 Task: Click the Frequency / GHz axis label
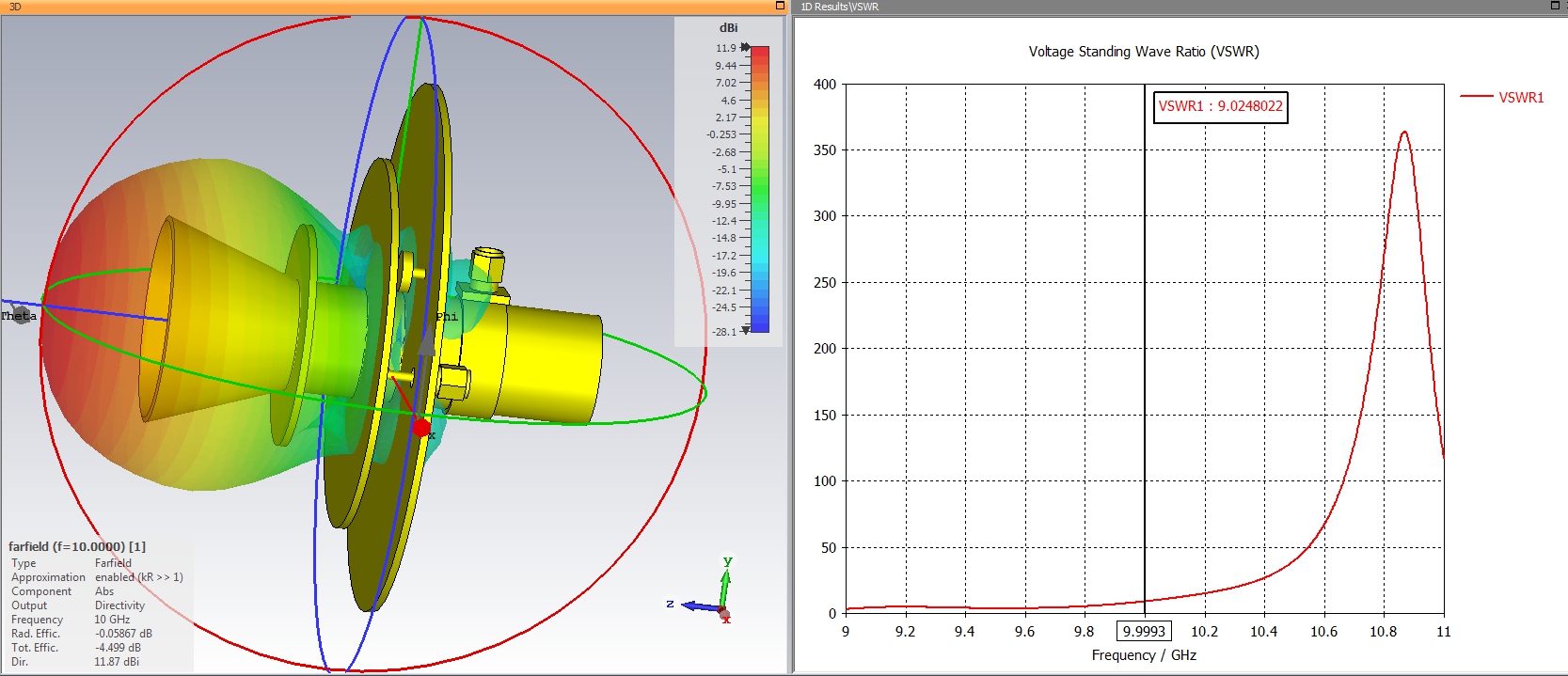[1144, 655]
